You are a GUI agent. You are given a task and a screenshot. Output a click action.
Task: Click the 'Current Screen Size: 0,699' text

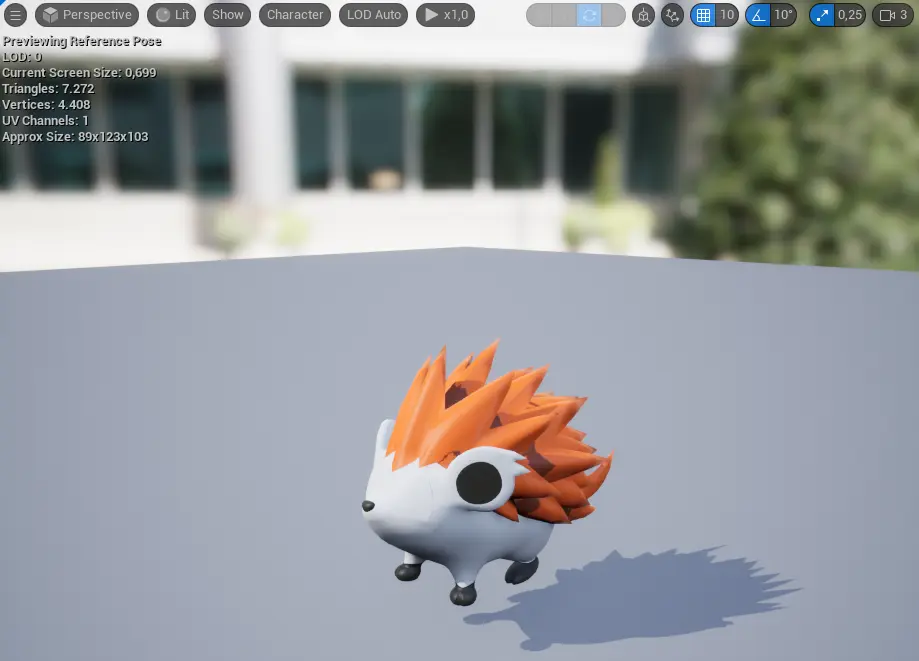[79, 73]
